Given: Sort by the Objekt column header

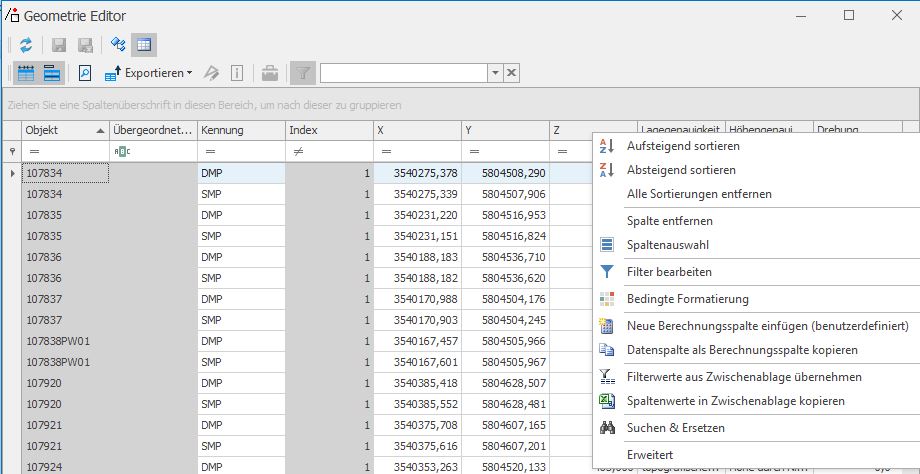Looking at the screenshot, I should click(x=60, y=130).
